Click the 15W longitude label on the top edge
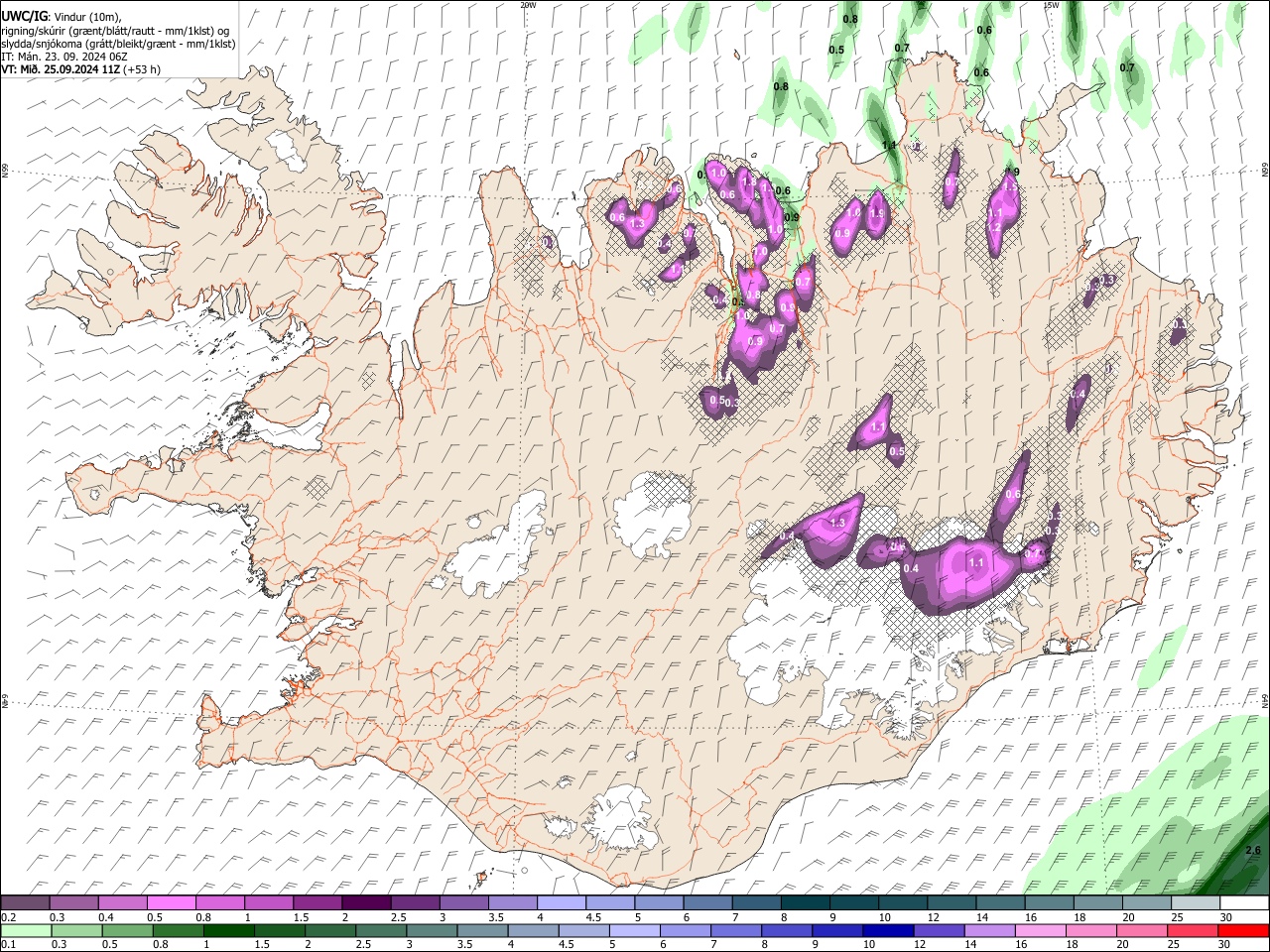Viewport: 1270px width, 952px height. tap(1052, 5)
